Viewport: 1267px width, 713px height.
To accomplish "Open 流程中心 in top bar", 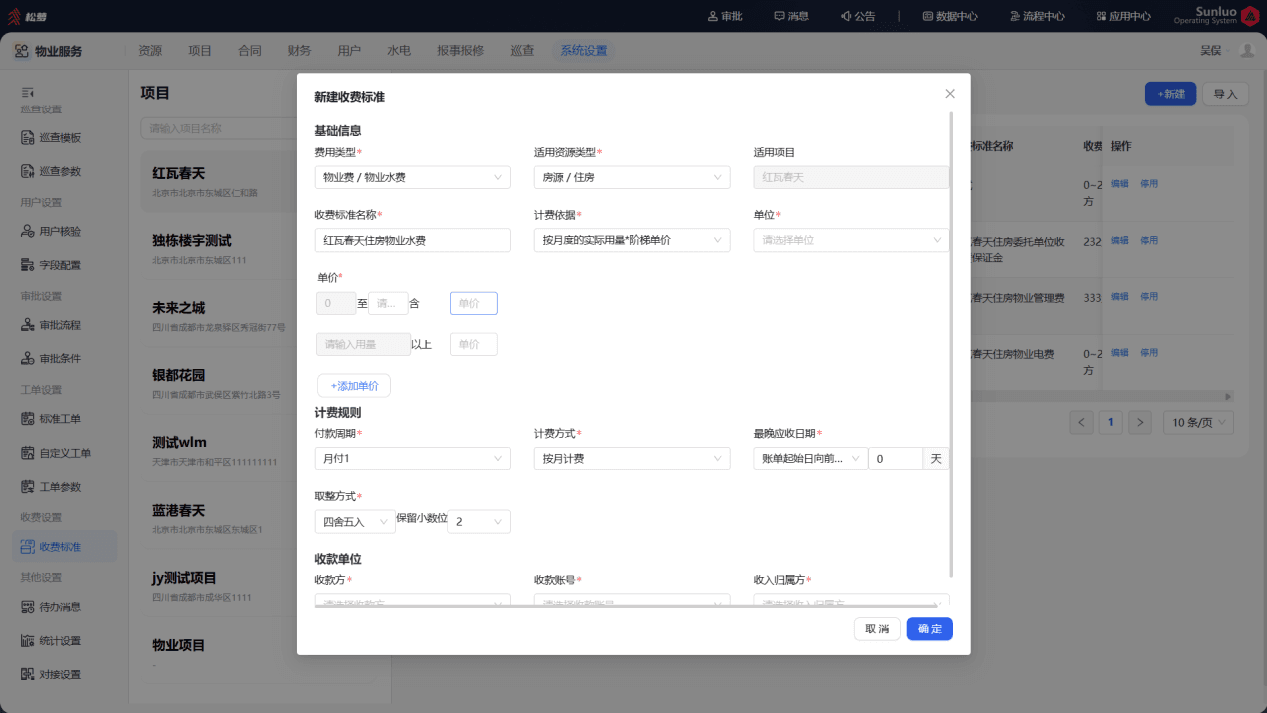I will point(1036,16).
